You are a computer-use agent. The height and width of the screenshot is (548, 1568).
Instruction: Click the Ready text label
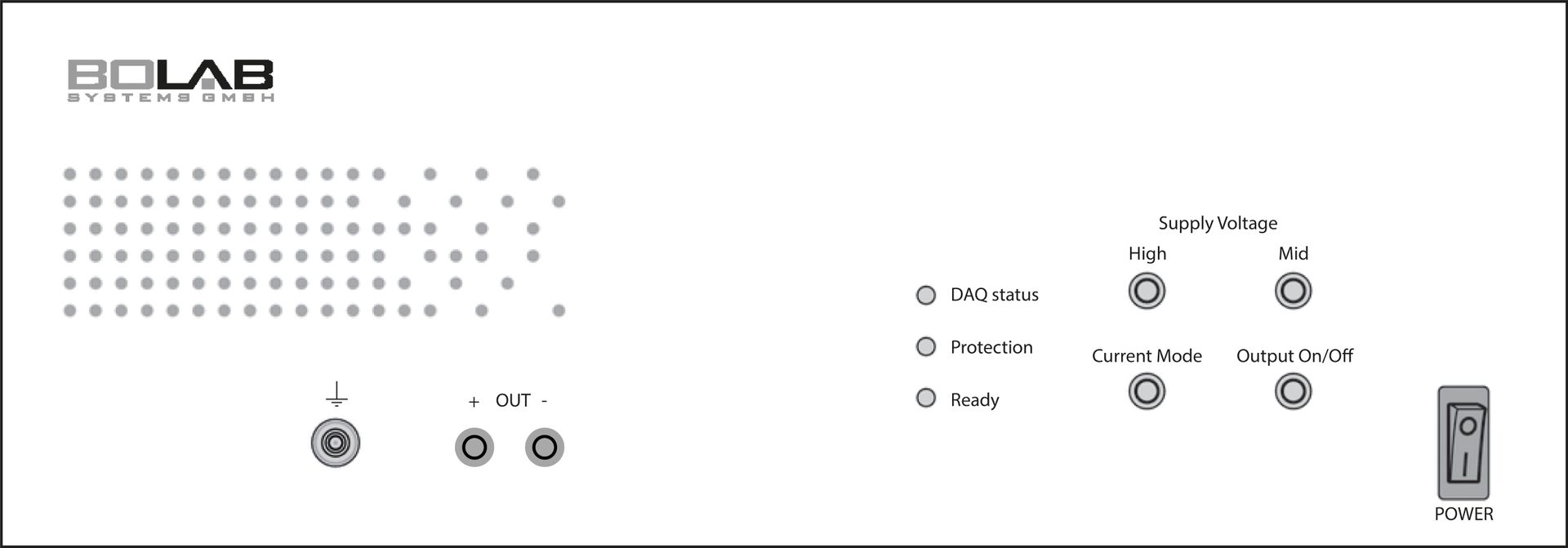point(974,399)
